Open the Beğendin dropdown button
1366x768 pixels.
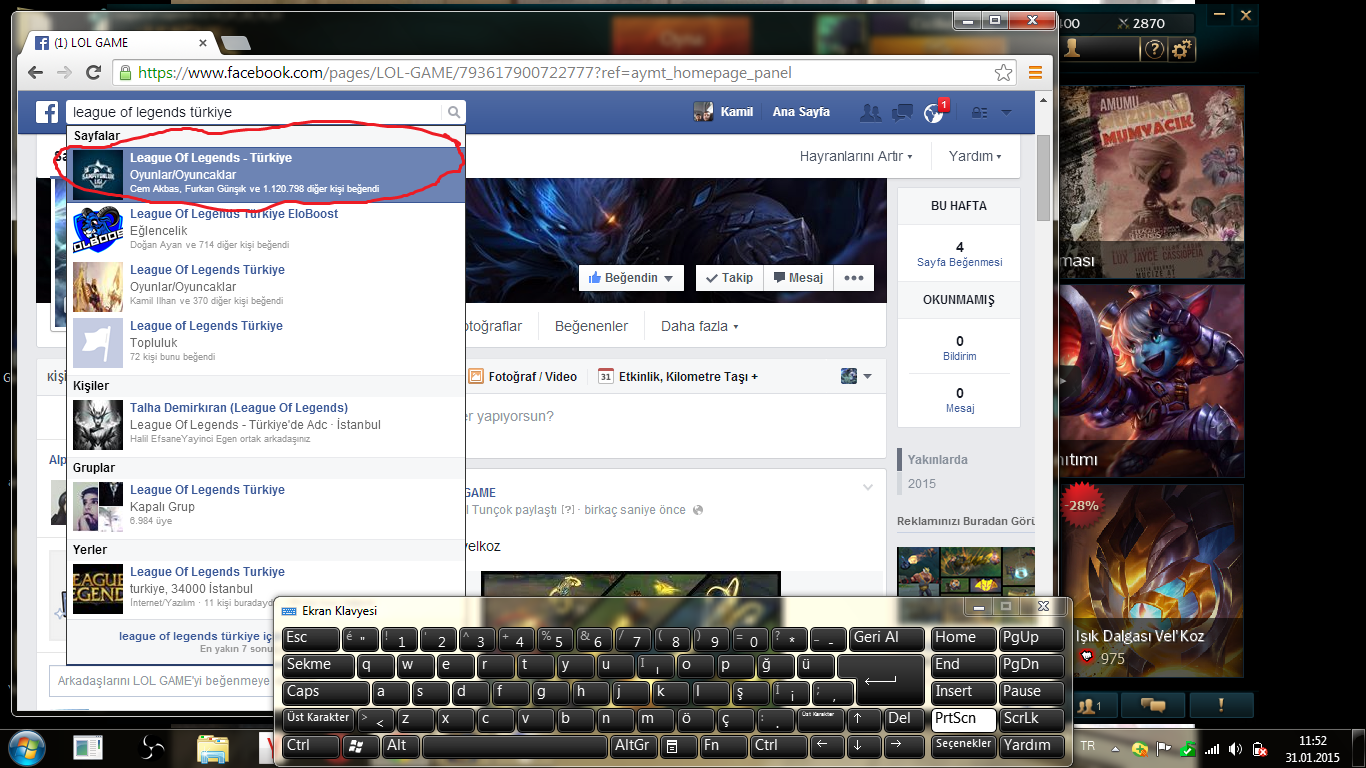coord(632,278)
